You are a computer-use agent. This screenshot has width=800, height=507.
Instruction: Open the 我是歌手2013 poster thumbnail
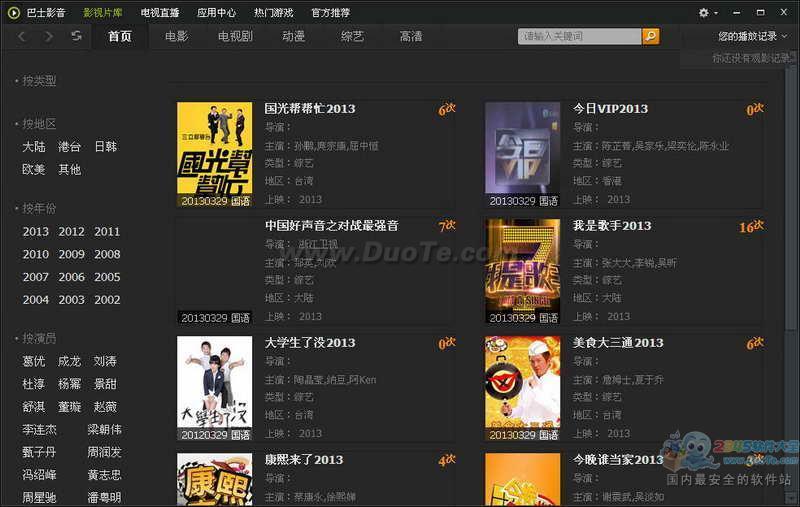[x=522, y=271]
